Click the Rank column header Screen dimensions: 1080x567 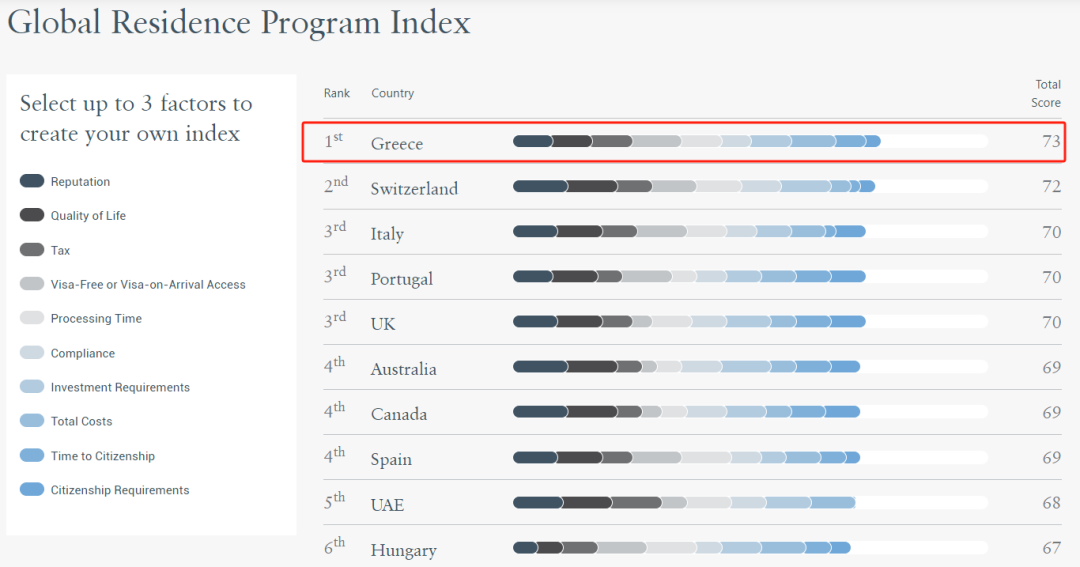click(x=337, y=93)
